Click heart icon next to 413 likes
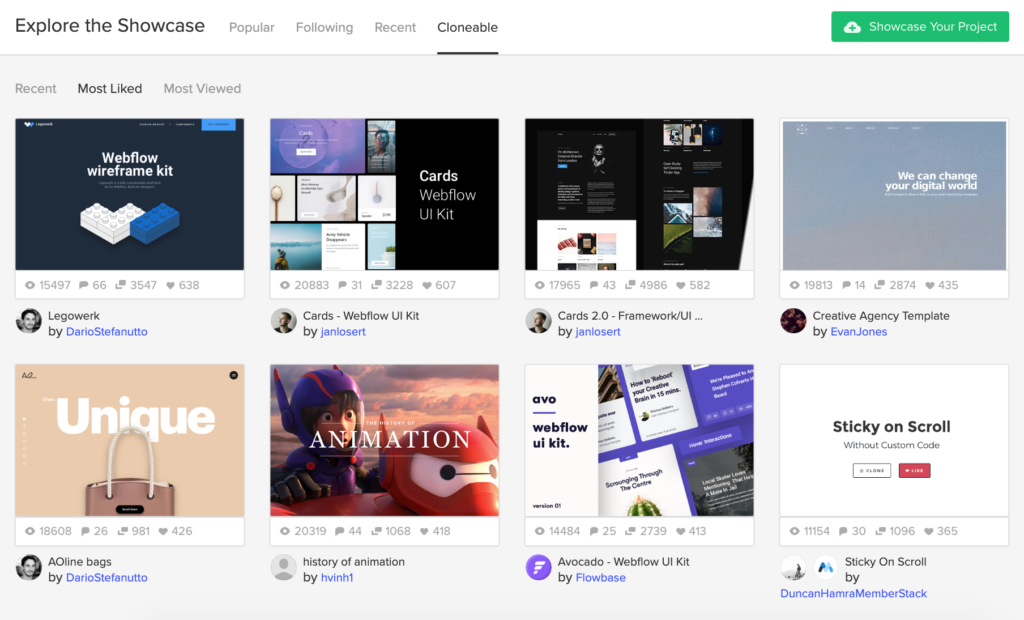This screenshot has width=1024, height=620. click(680, 532)
